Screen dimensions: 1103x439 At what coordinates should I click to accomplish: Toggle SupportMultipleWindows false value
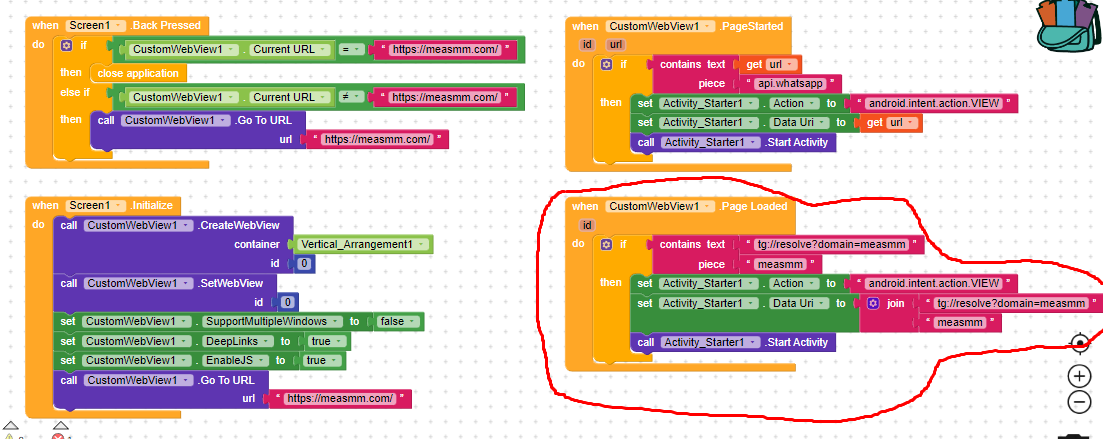(x=397, y=322)
